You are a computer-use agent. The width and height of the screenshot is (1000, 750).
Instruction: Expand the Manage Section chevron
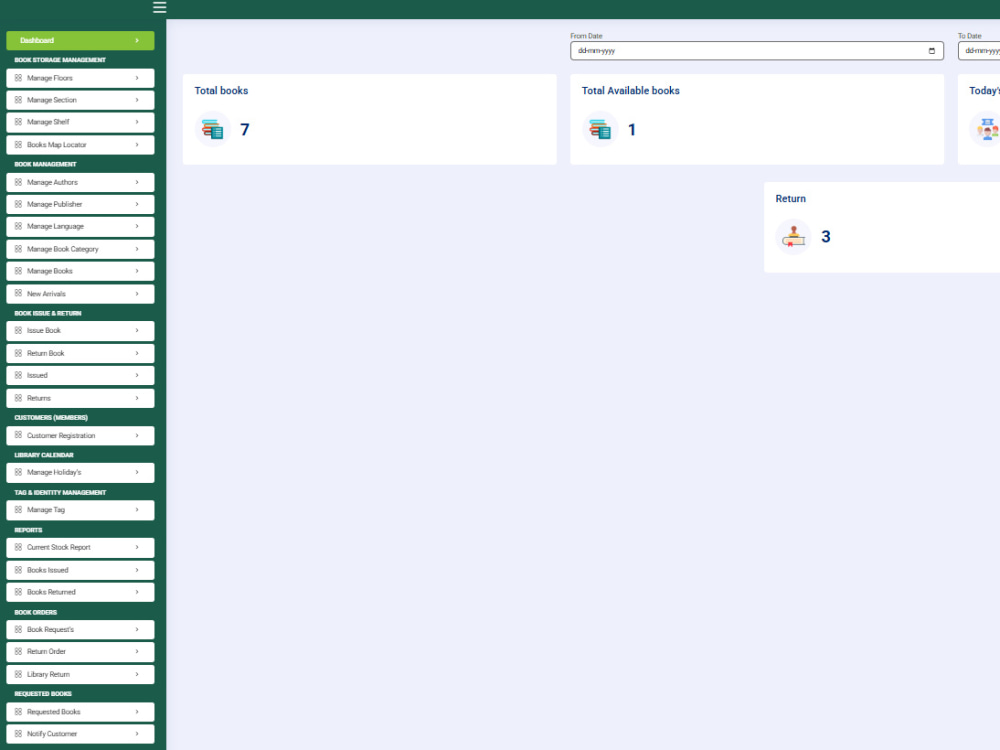[x=137, y=100]
